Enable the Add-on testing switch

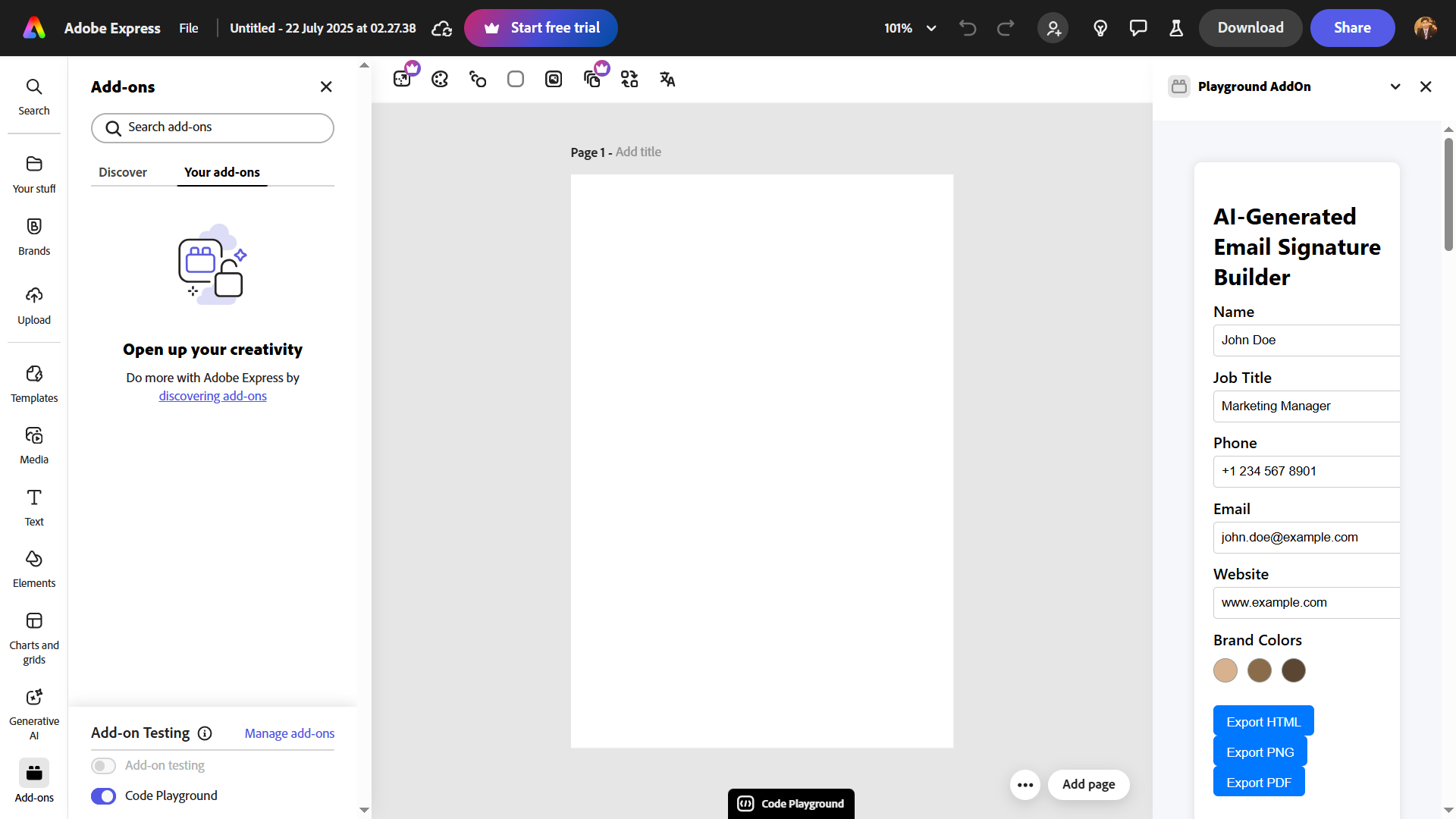point(104,766)
